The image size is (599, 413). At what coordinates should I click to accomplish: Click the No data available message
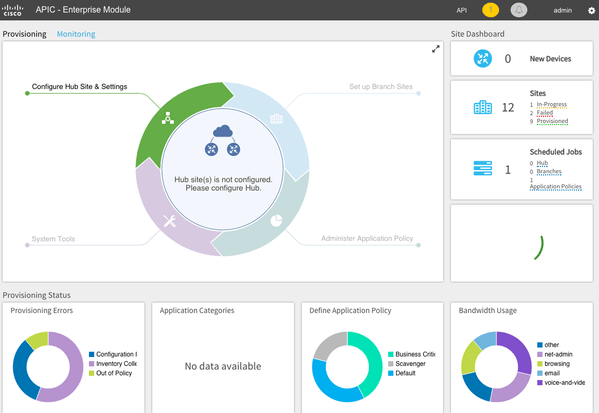click(x=223, y=366)
